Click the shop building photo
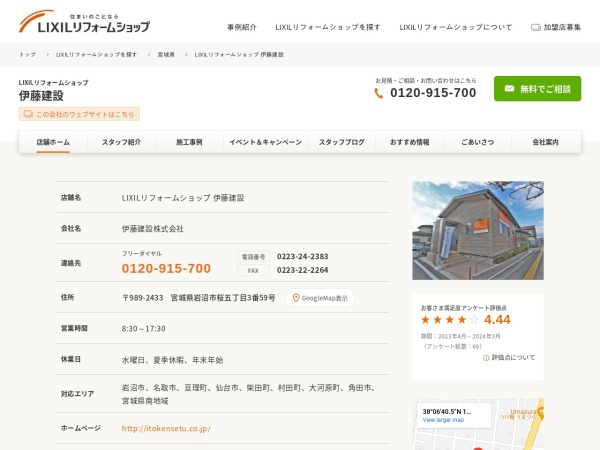The width and height of the screenshot is (600, 450). coord(478,230)
